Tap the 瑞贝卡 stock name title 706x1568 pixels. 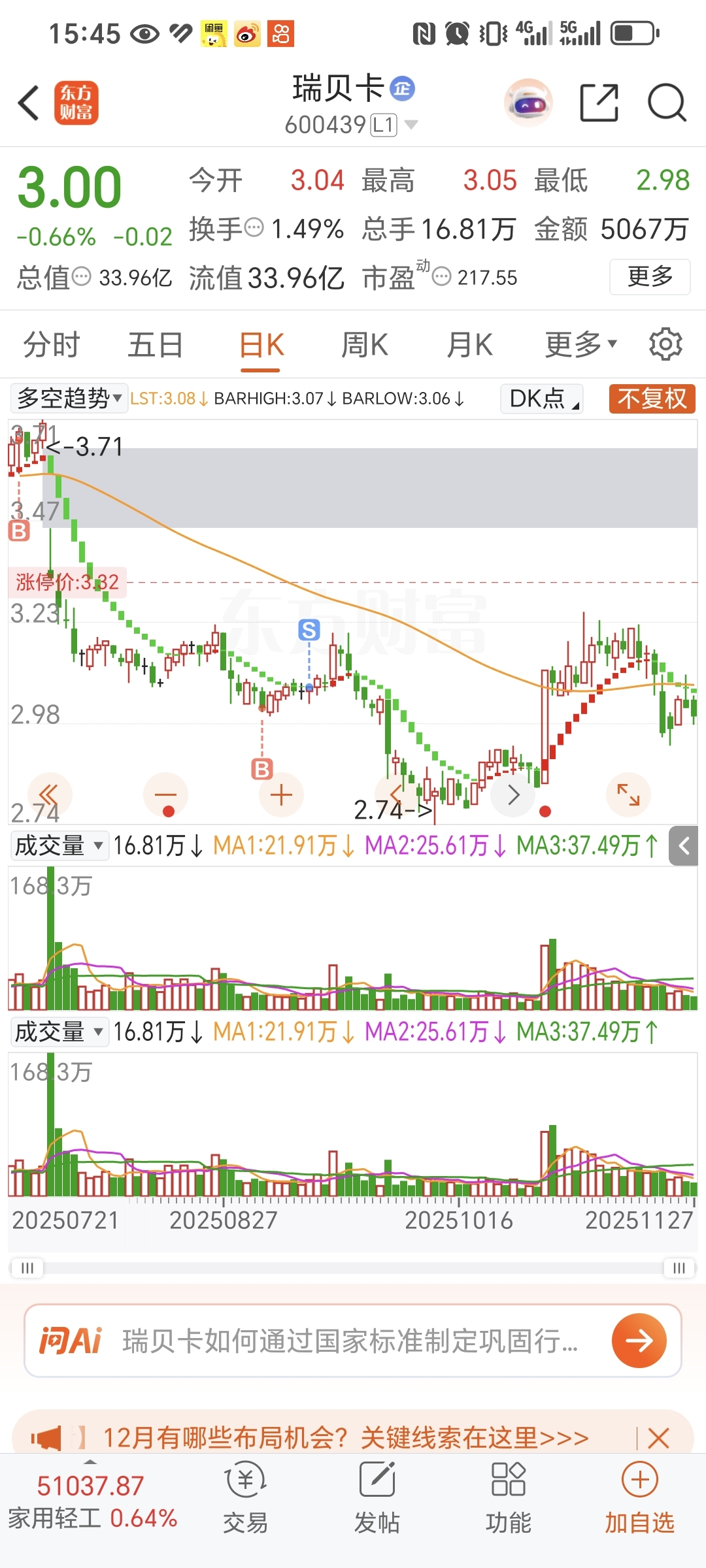point(338,88)
